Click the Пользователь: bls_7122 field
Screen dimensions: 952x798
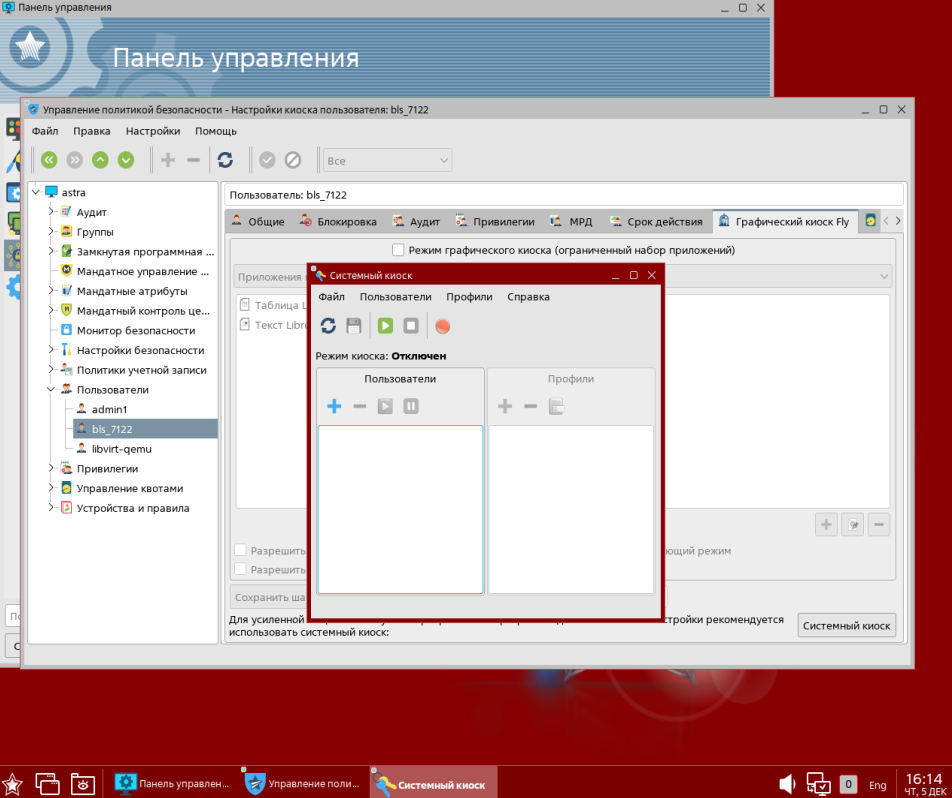pos(564,195)
